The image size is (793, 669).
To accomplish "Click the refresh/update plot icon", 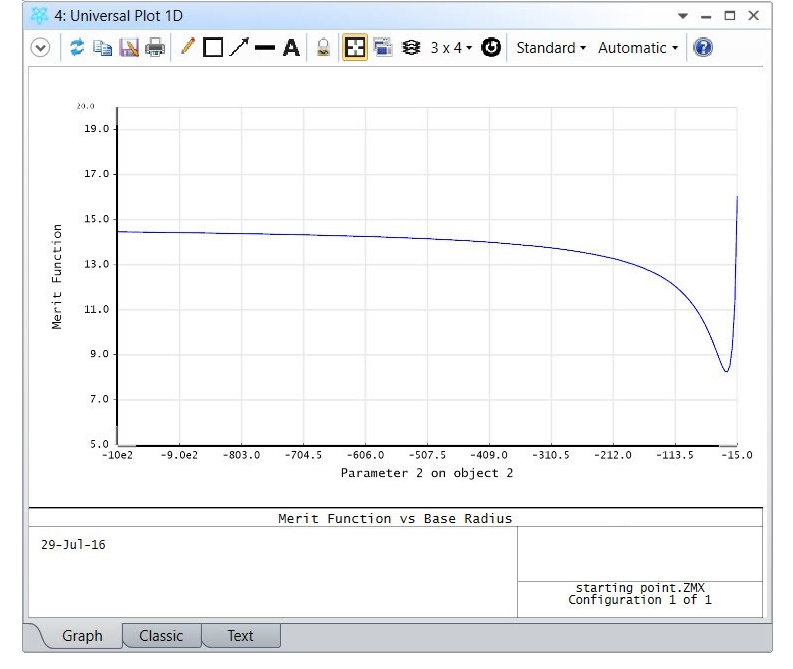I will (x=77, y=48).
